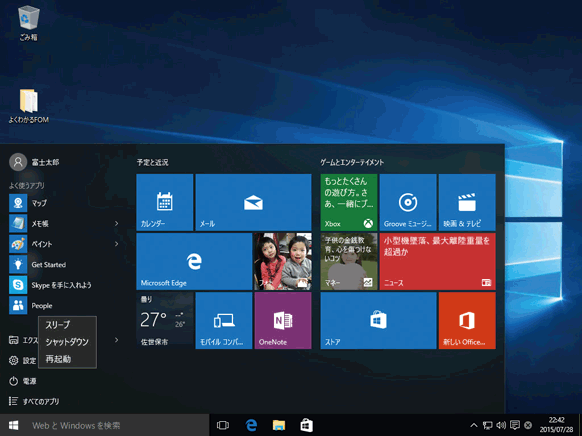The image size is (582, 436).
Task: Open the メール mail tile
Action: [253, 202]
